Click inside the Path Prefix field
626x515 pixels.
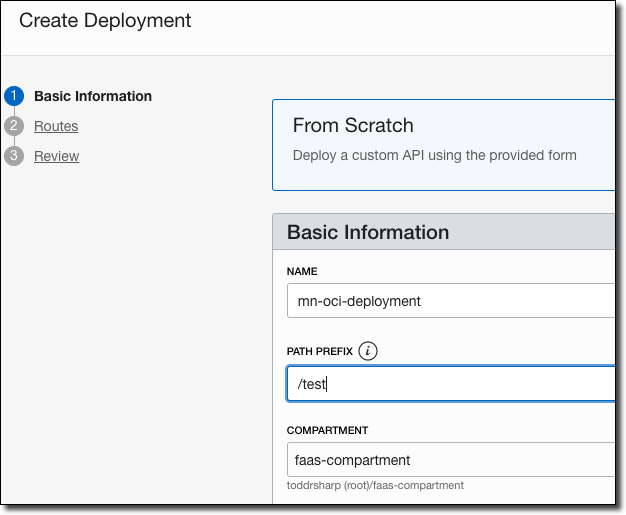click(x=450, y=383)
